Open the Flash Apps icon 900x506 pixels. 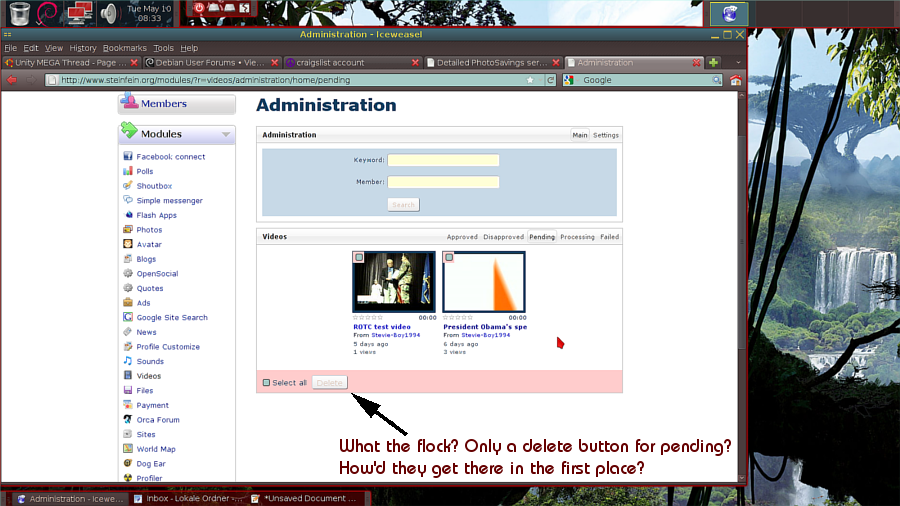click(127, 215)
